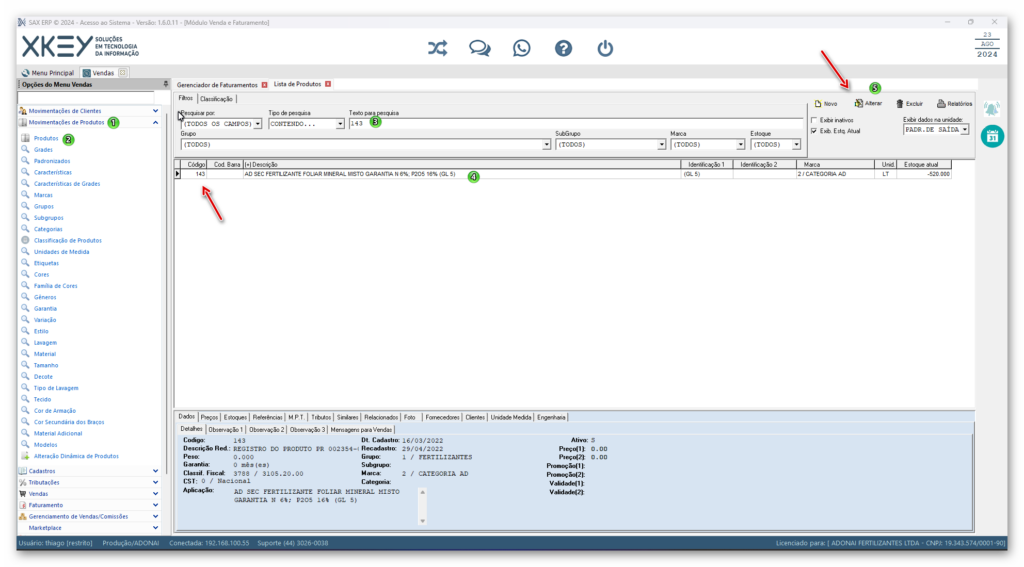Open the Grupo dropdown
This screenshot has height=567, width=1024.
(546, 145)
